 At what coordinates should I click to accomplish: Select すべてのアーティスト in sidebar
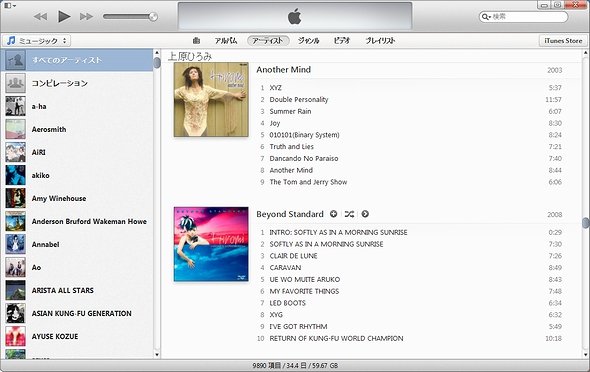[77, 60]
